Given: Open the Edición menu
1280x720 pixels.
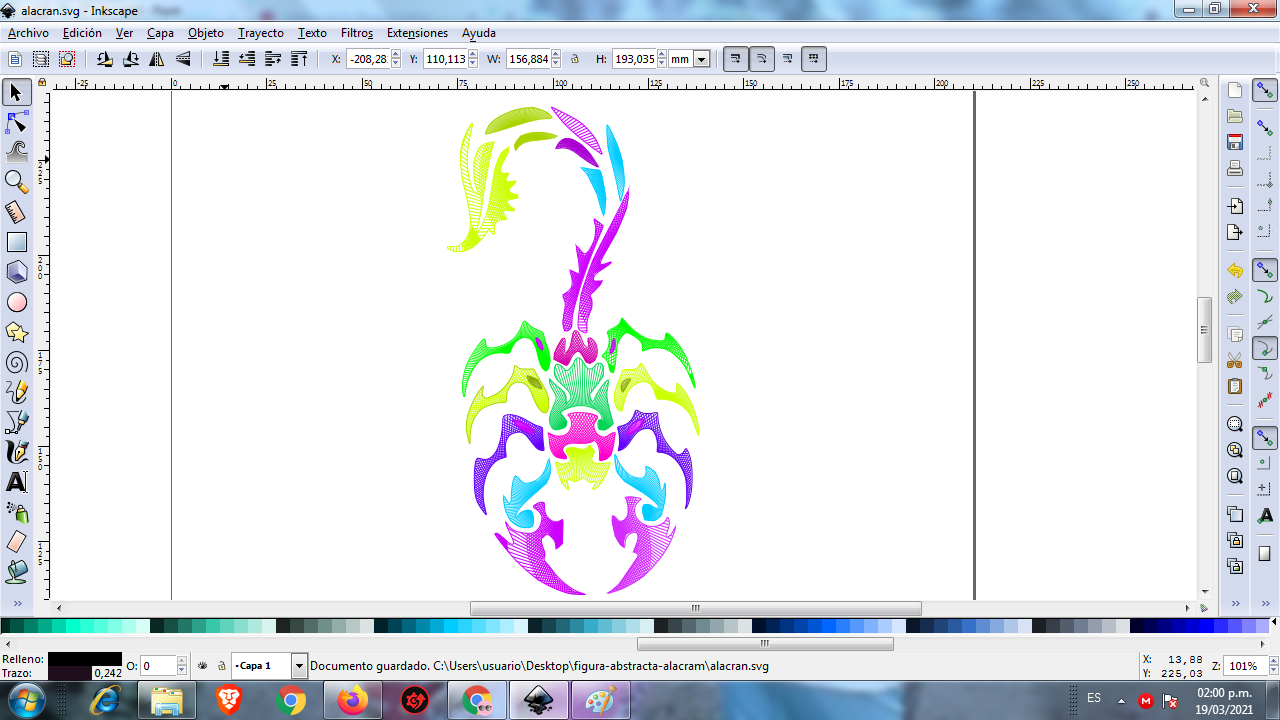Looking at the screenshot, I should coord(82,33).
